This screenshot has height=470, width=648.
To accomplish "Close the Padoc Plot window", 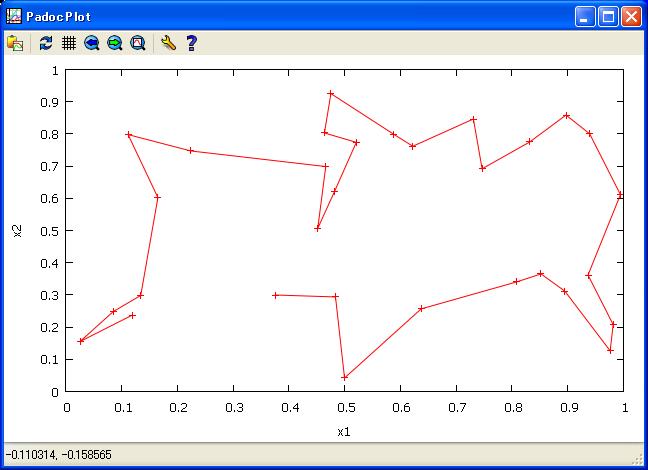I will (631, 16).
